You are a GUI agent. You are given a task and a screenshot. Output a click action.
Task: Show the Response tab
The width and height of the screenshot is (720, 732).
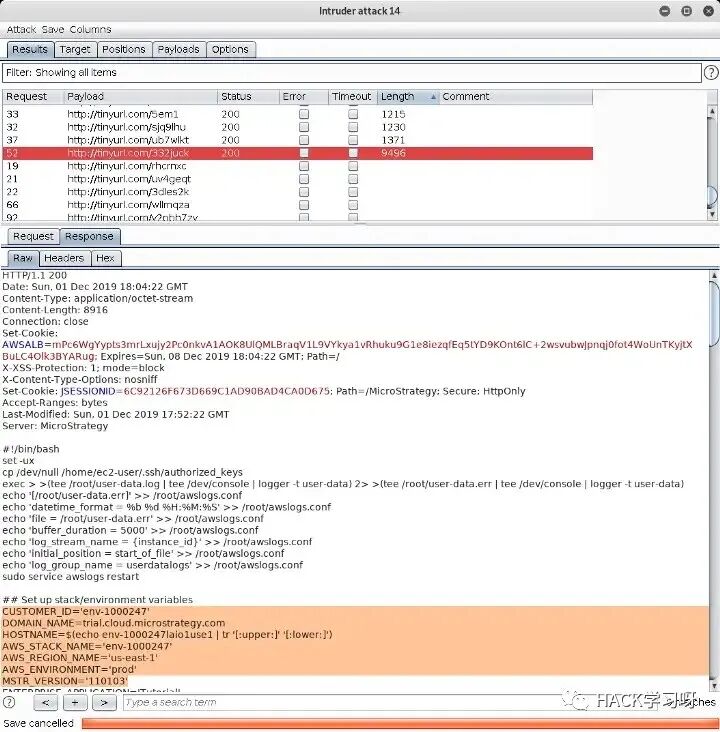(89, 236)
